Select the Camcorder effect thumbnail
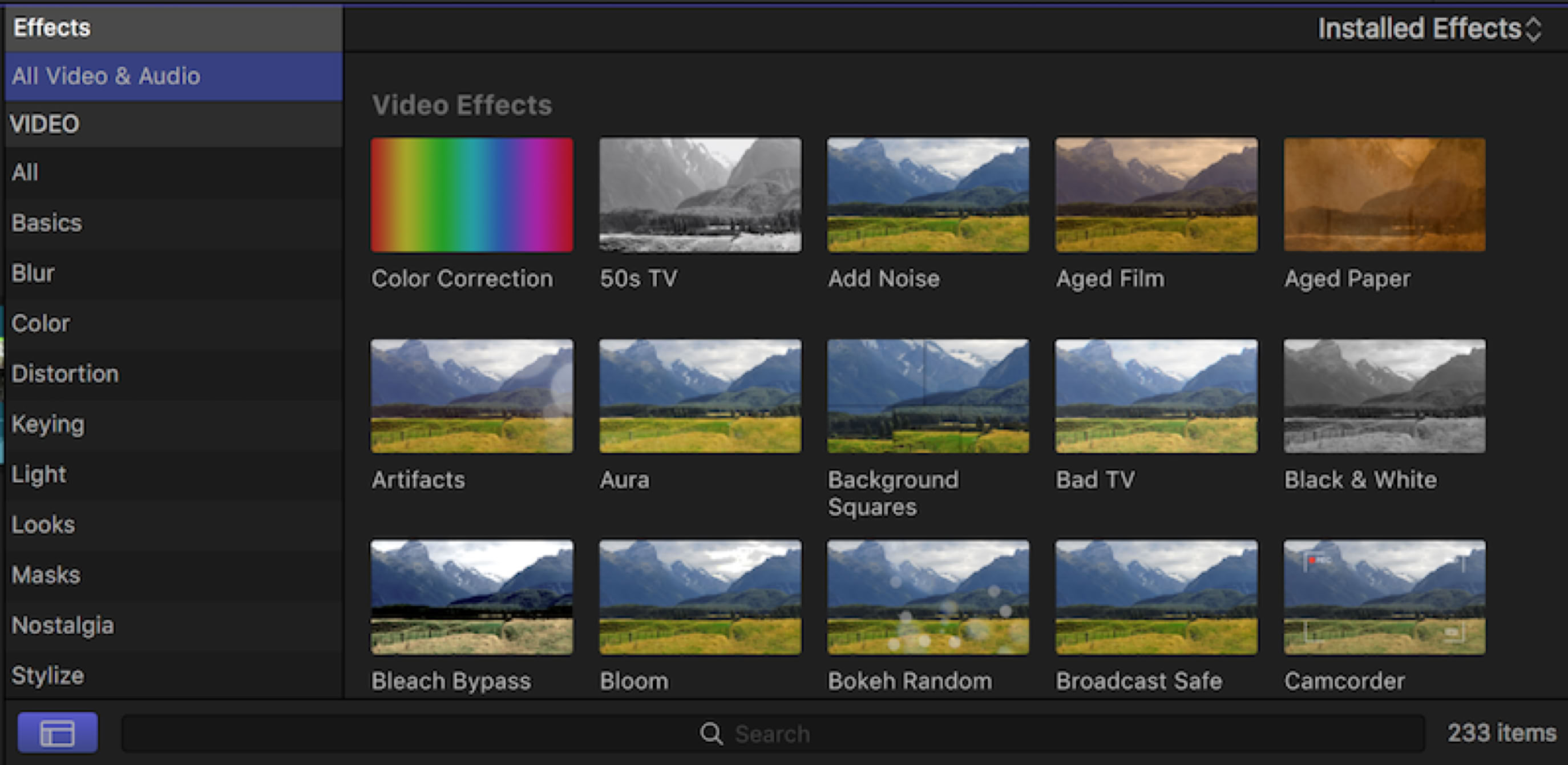This screenshot has height=765, width=1568. tap(1384, 597)
